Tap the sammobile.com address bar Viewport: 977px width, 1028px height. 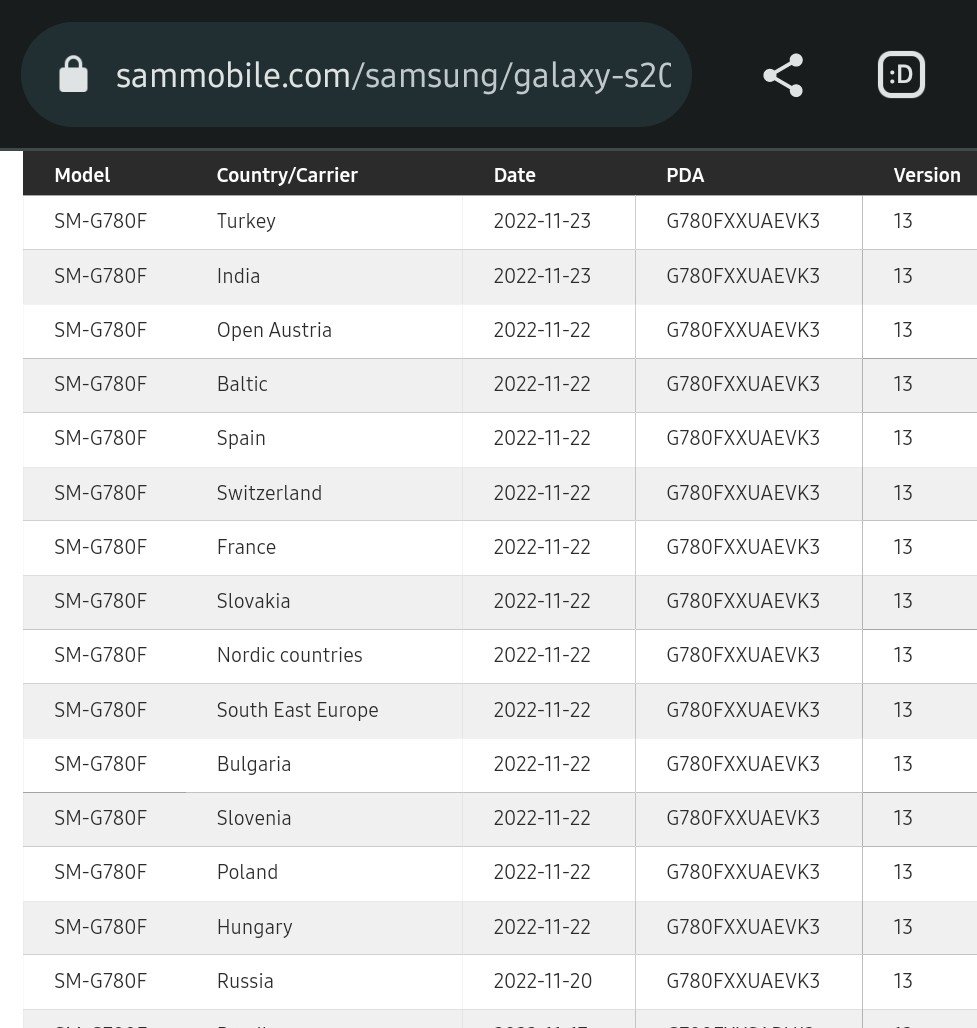click(x=392, y=76)
